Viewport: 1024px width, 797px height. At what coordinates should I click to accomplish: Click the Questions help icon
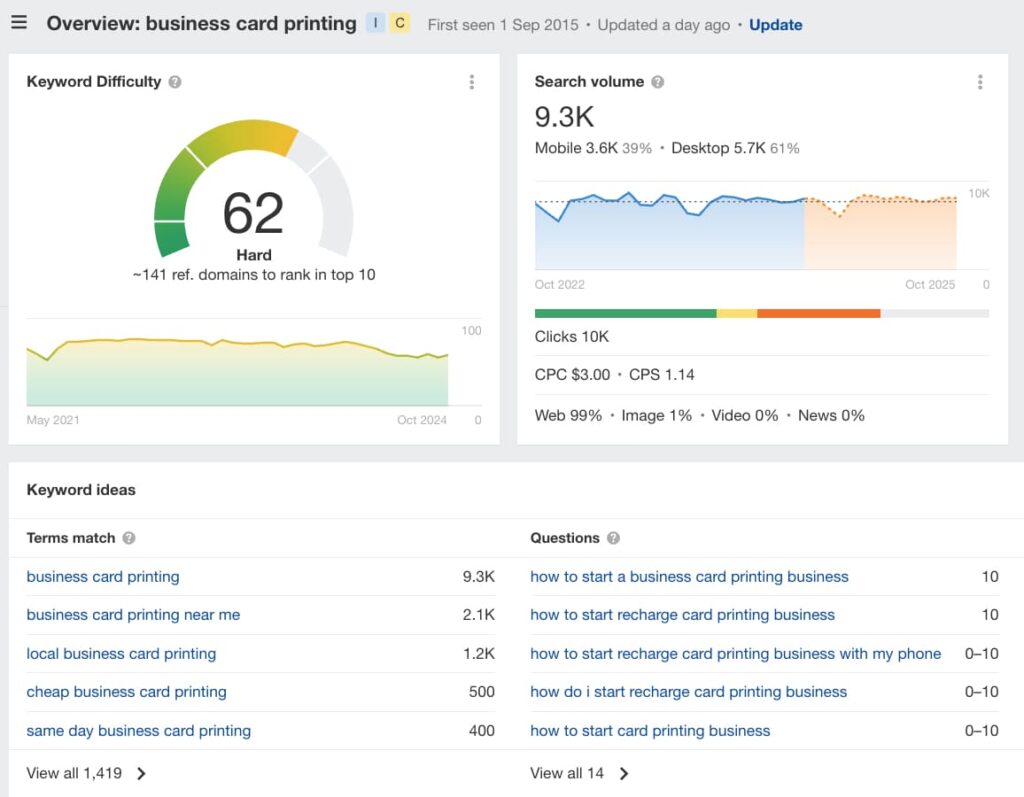coord(613,538)
